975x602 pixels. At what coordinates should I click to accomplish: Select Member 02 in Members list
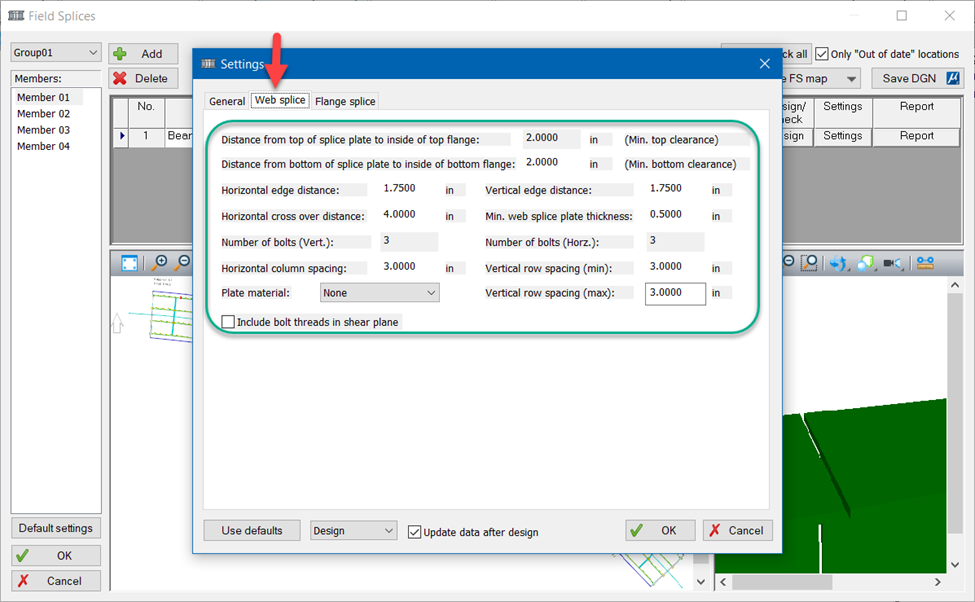[x=44, y=114]
